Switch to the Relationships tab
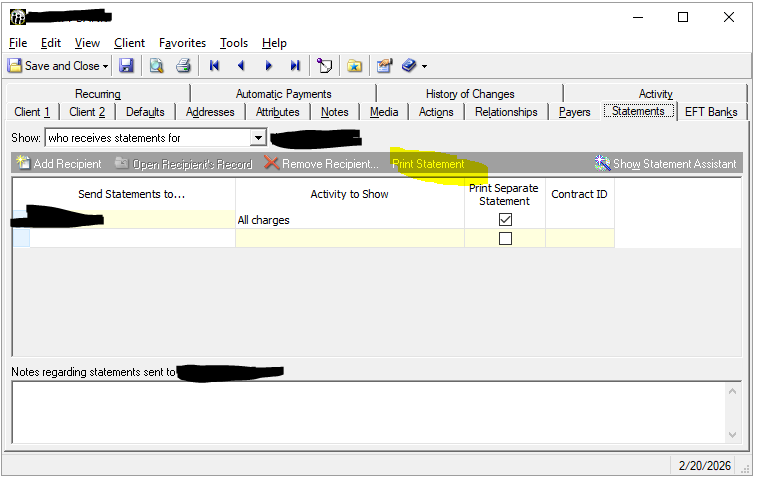The image size is (759, 483). (506, 112)
